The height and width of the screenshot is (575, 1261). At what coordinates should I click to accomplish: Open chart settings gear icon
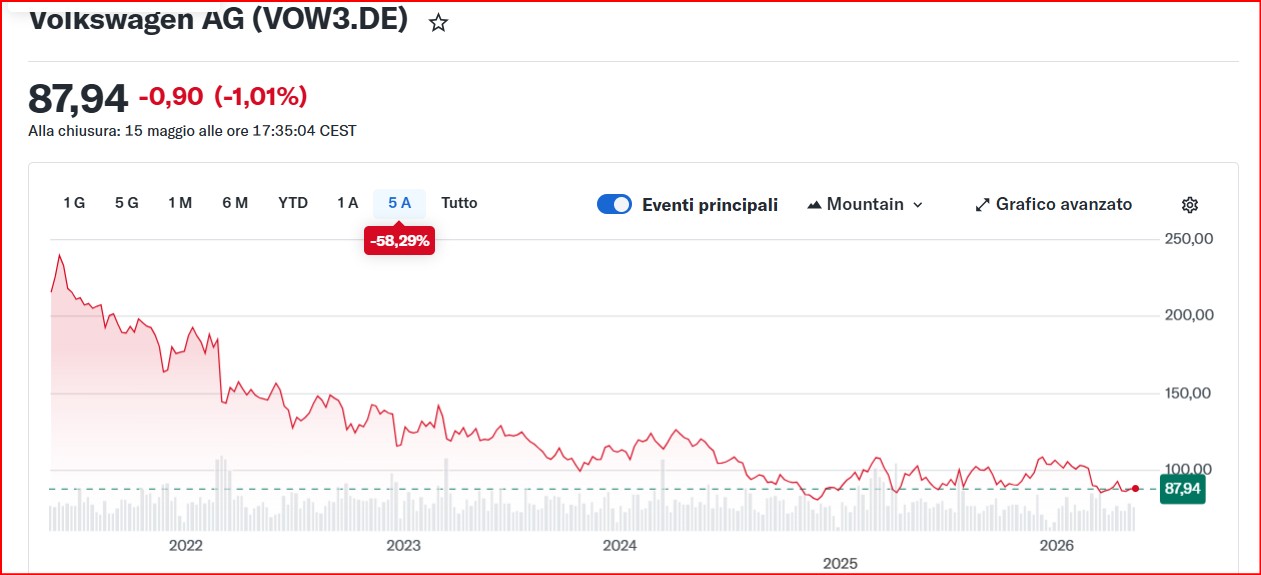coord(1189,205)
